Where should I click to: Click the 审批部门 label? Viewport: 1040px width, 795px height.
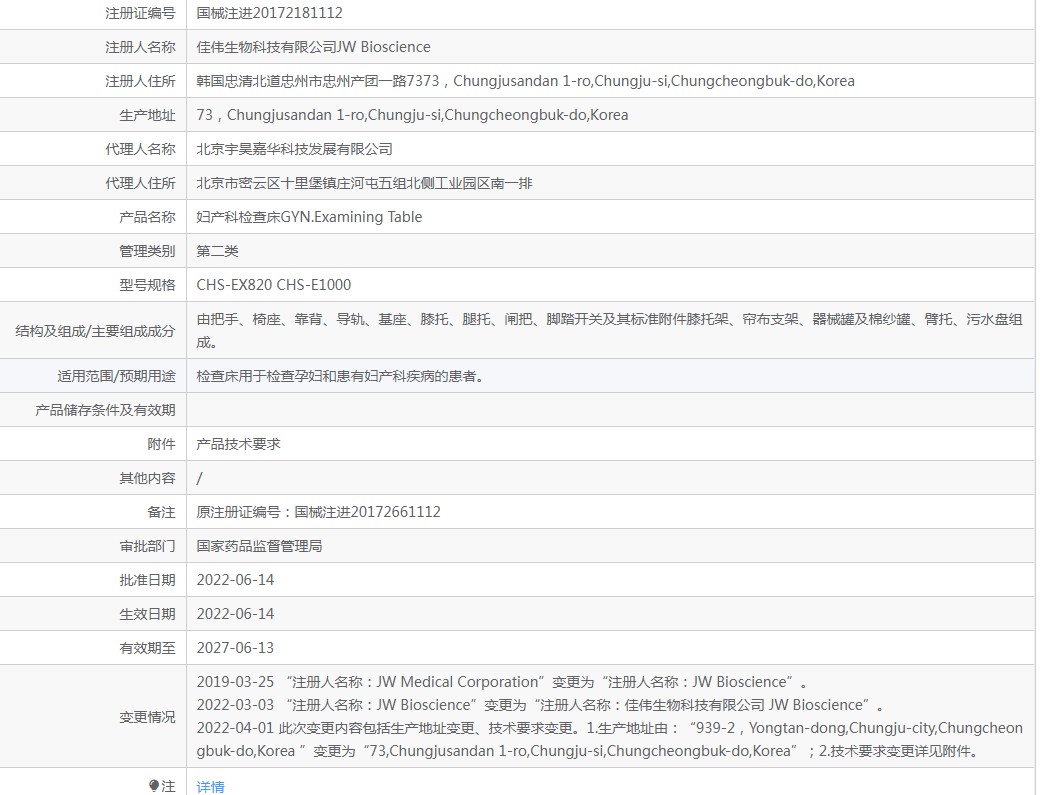tap(147, 546)
